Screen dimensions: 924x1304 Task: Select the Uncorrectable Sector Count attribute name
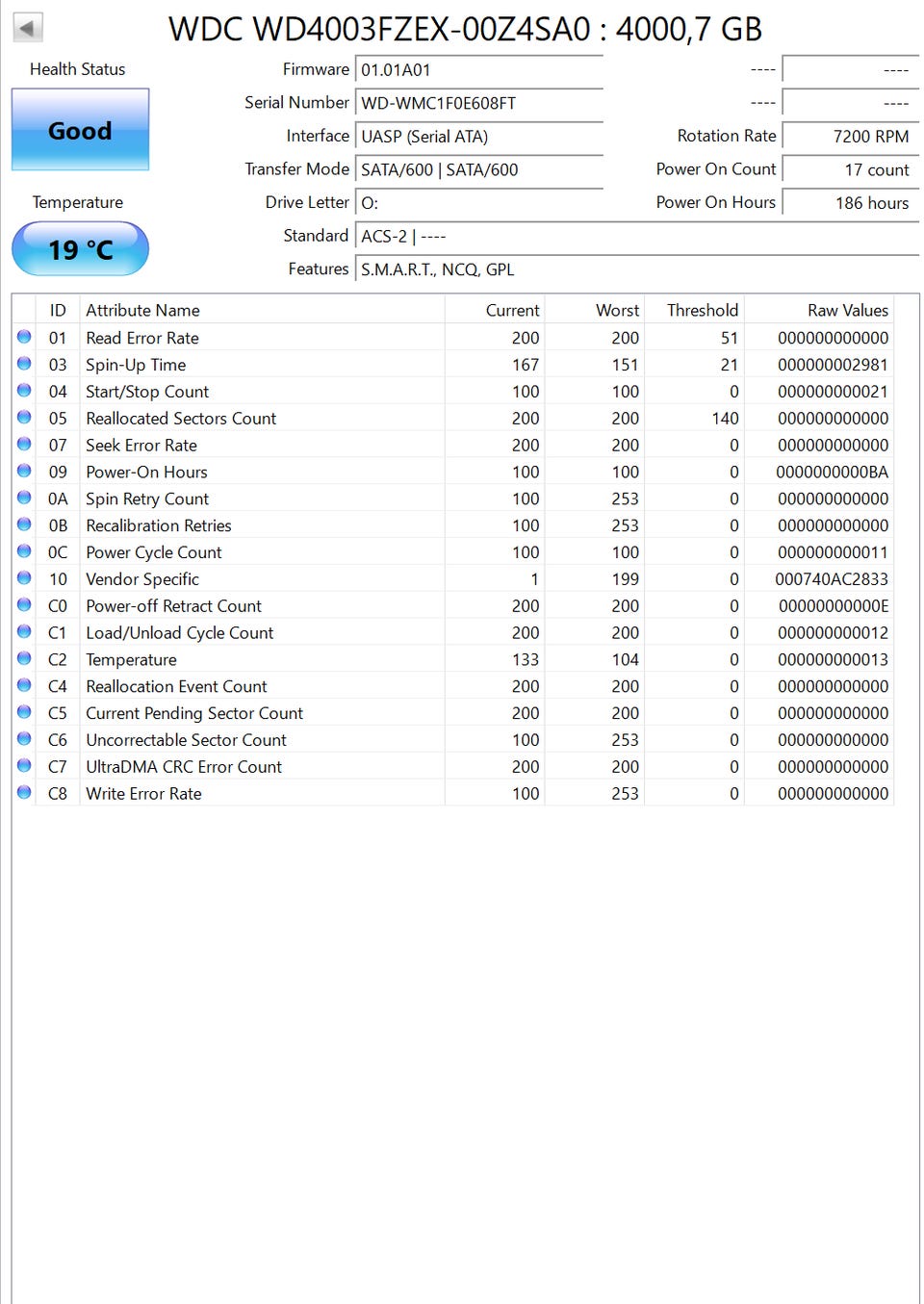186,740
